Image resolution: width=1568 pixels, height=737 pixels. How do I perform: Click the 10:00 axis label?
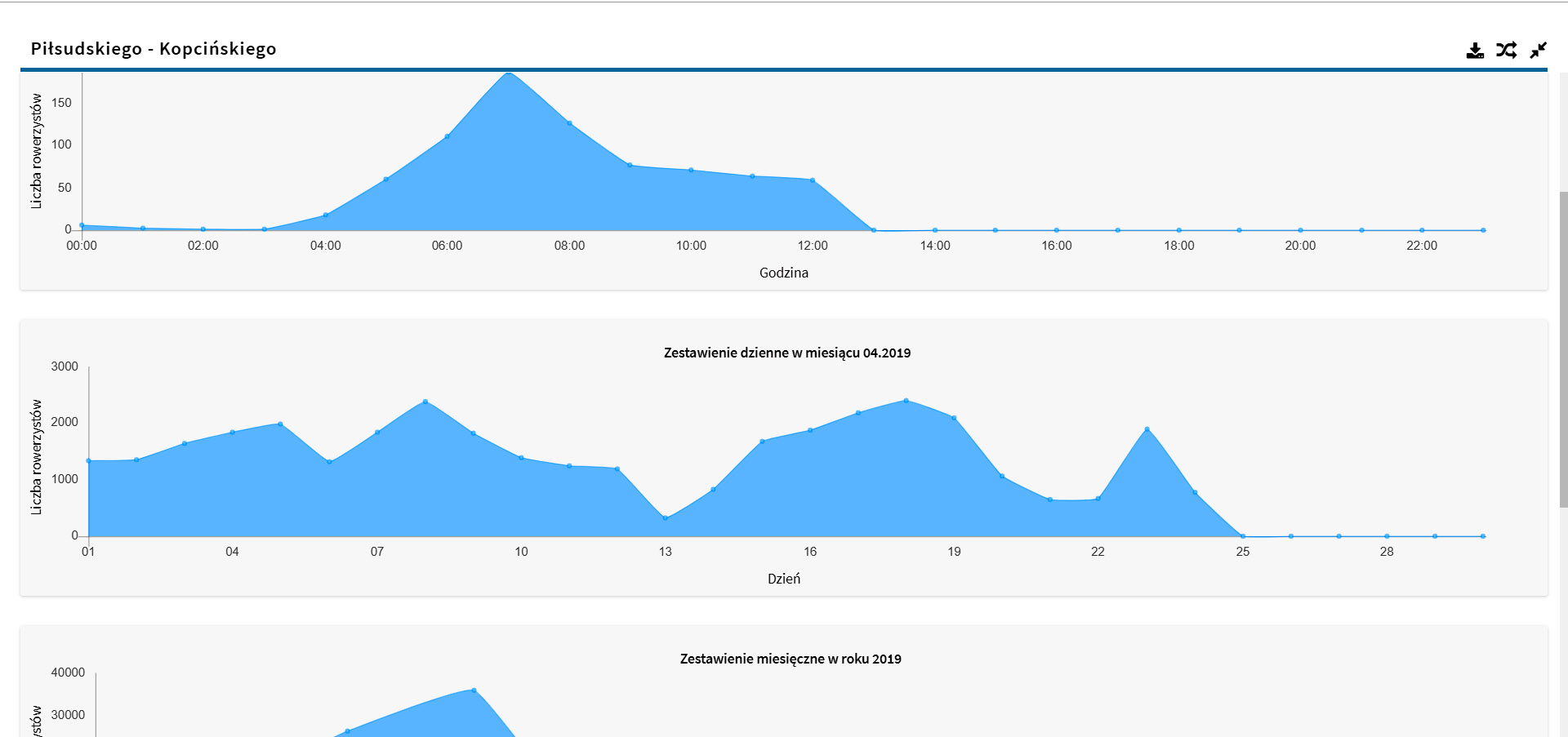click(691, 246)
